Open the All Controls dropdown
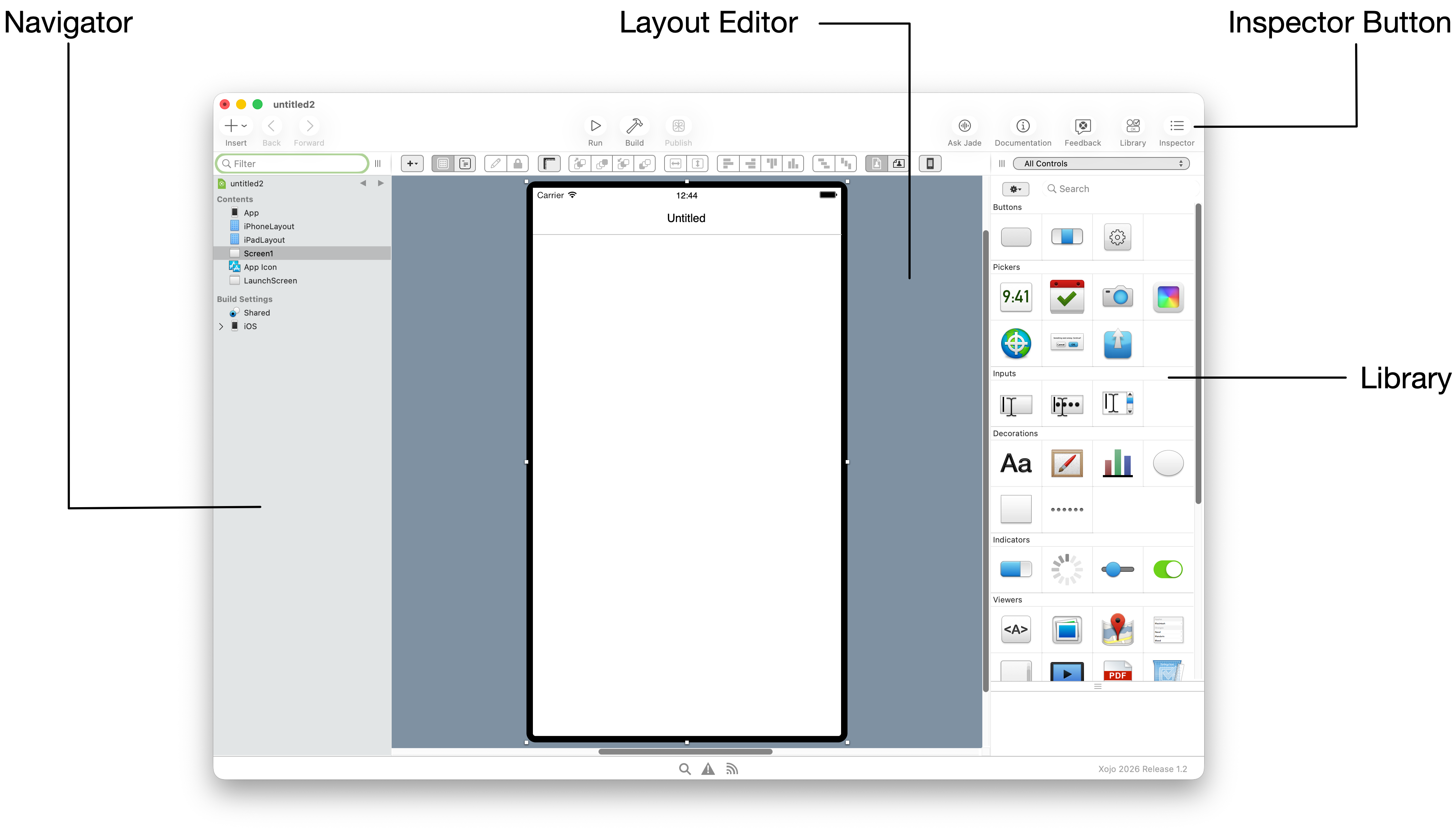The image size is (1456, 833). (1100, 163)
